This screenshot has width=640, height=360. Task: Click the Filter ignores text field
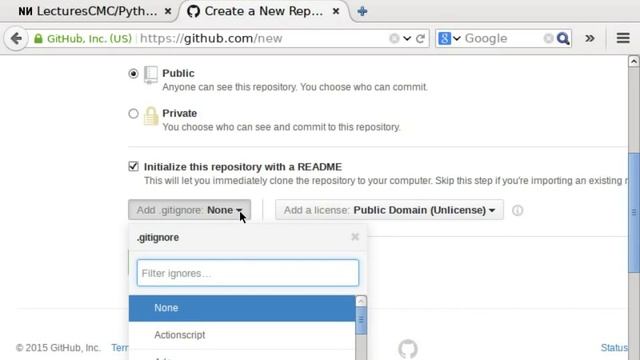coord(248,273)
